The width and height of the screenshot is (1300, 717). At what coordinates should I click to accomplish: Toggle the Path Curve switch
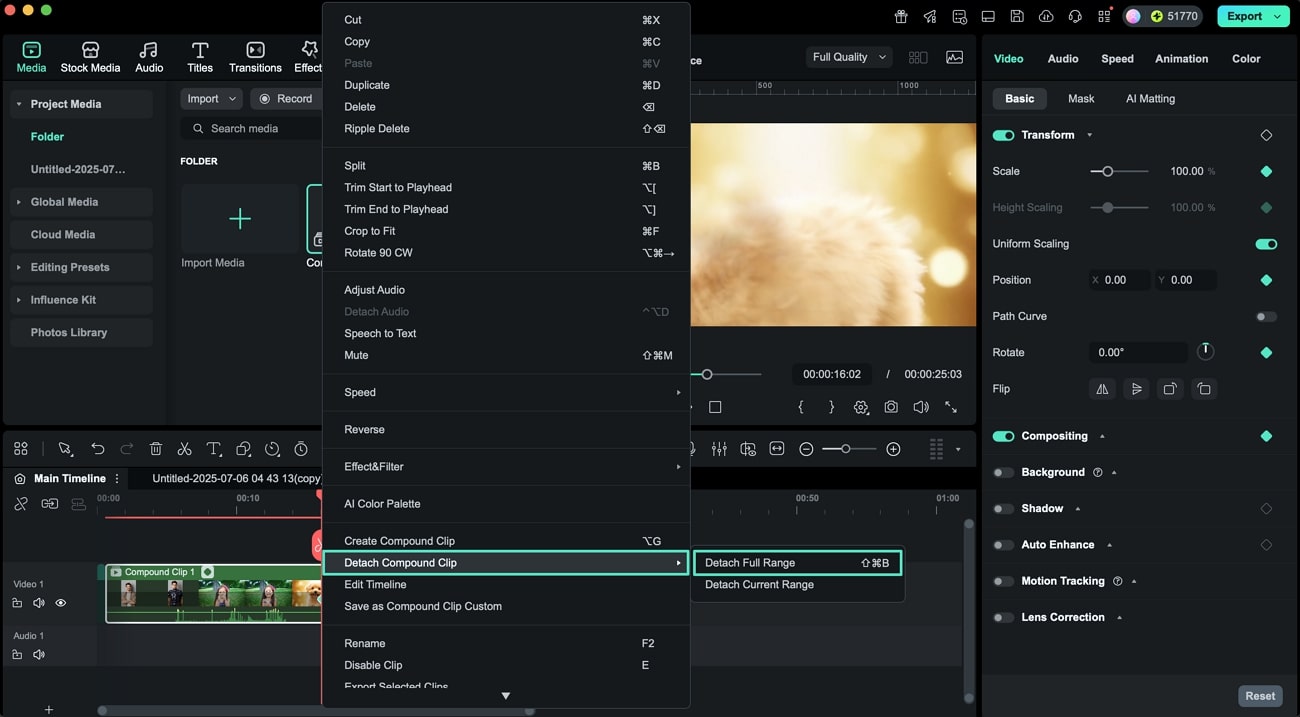coord(1266,317)
